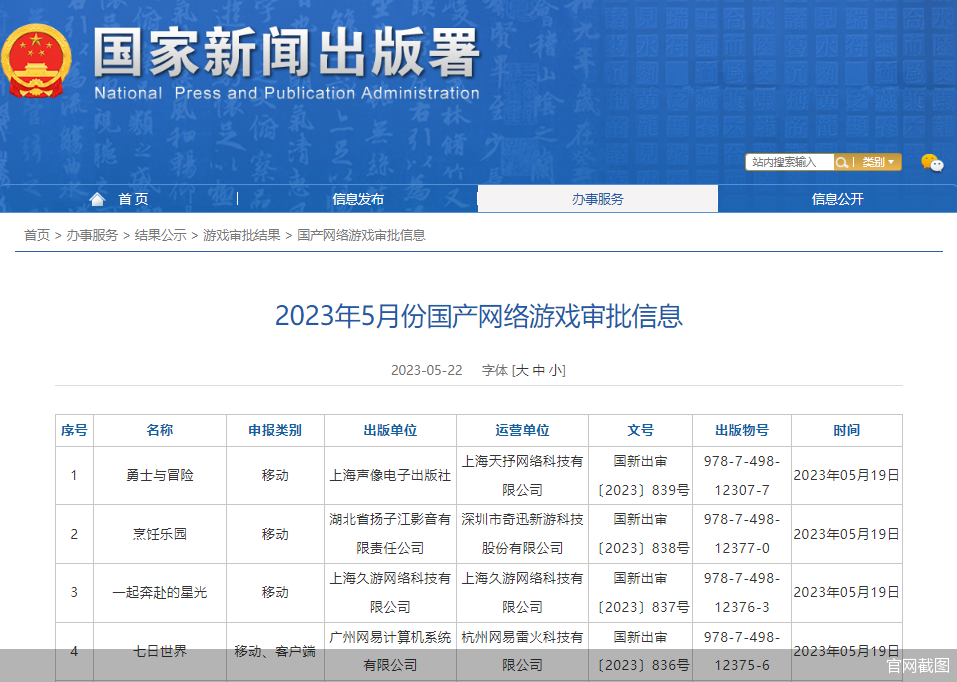Click the 站内搜索输入 search input field
Viewport: 957px width, 682px height.
pos(789,161)
